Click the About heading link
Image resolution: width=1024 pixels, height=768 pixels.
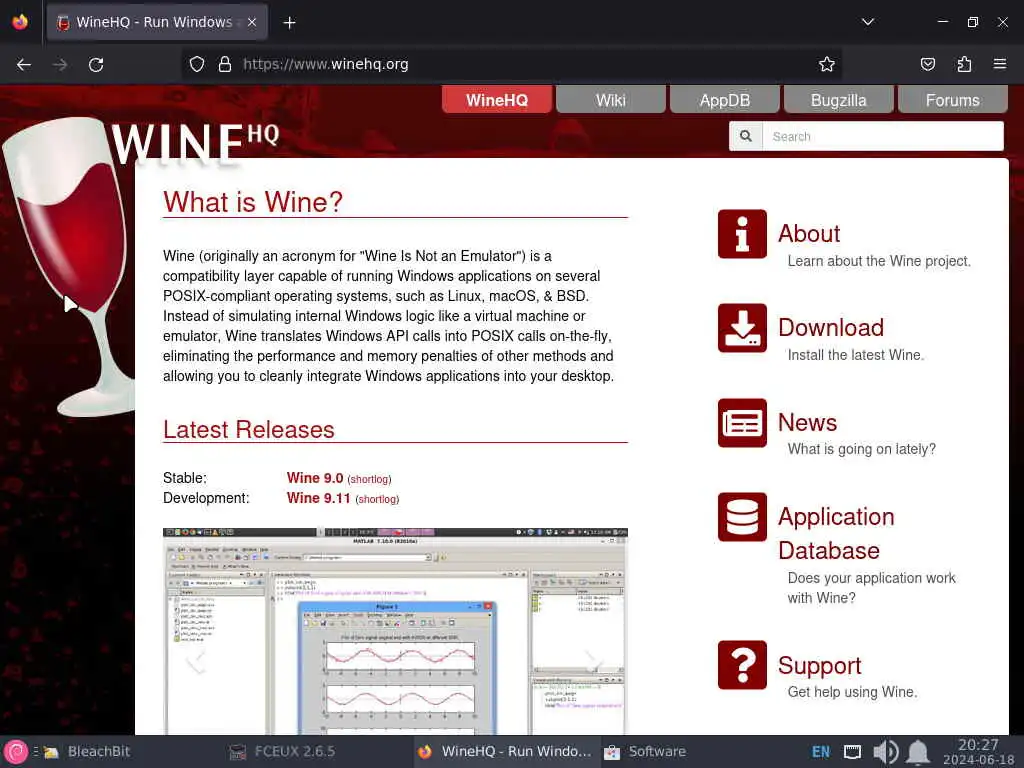[809, 234]
